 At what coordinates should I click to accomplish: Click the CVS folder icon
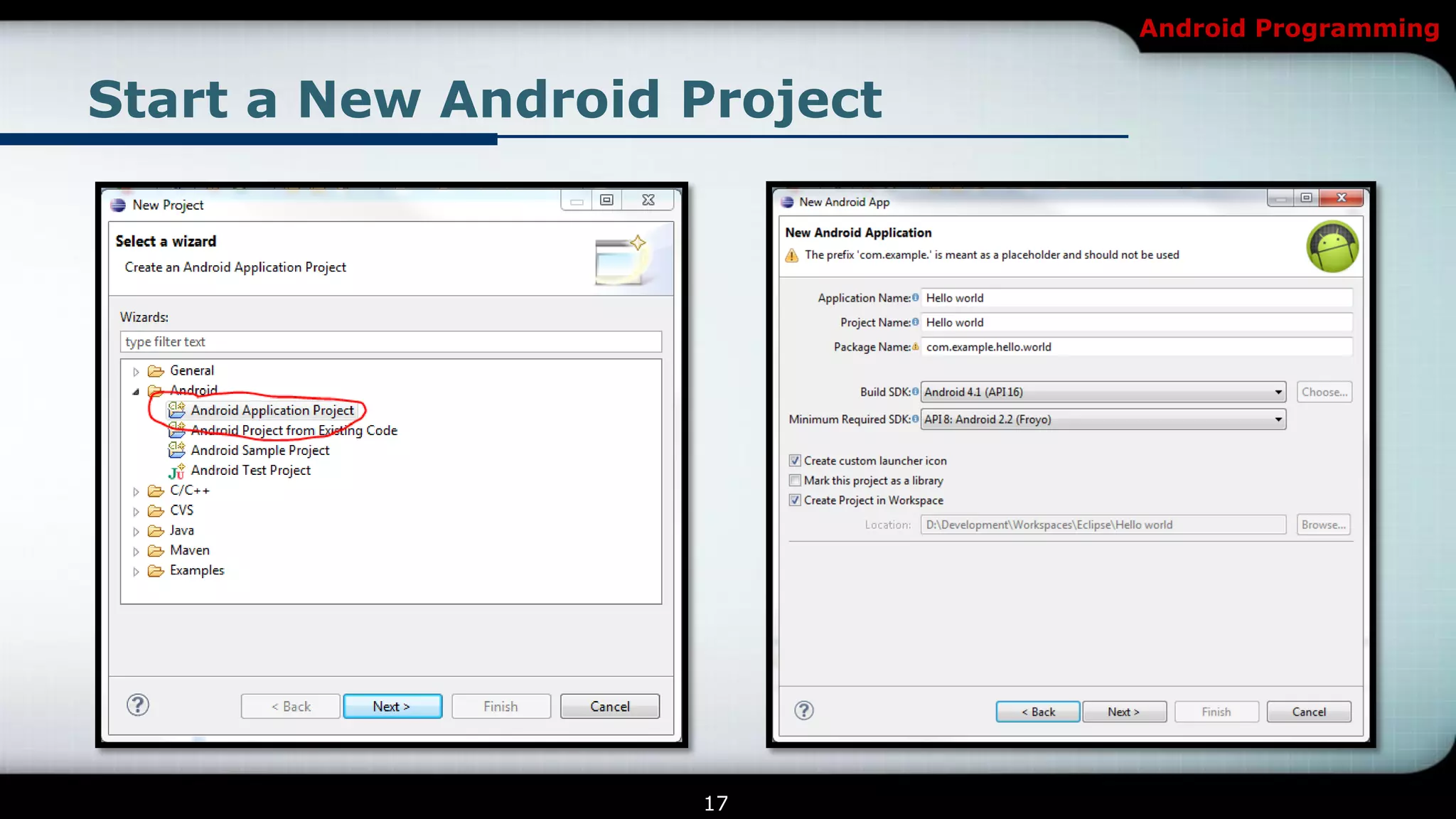156,511
